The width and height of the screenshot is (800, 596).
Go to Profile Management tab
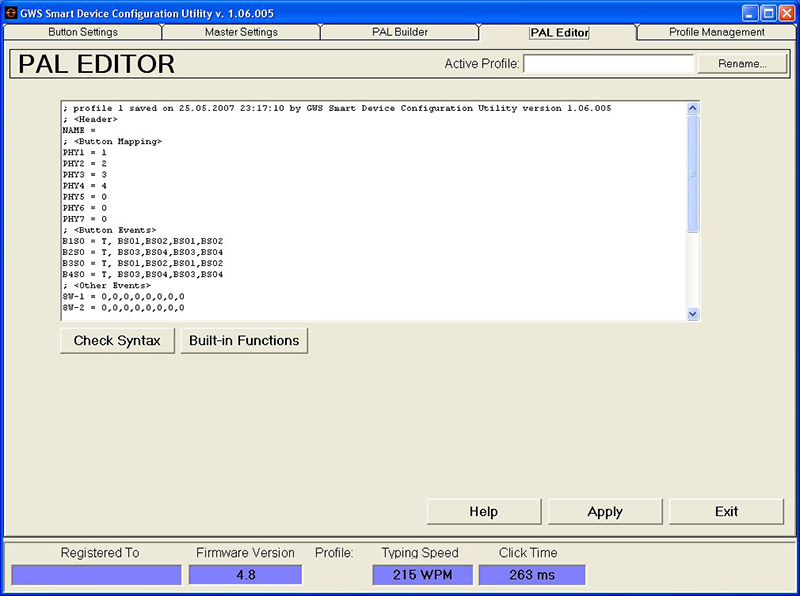pos(716,32)
